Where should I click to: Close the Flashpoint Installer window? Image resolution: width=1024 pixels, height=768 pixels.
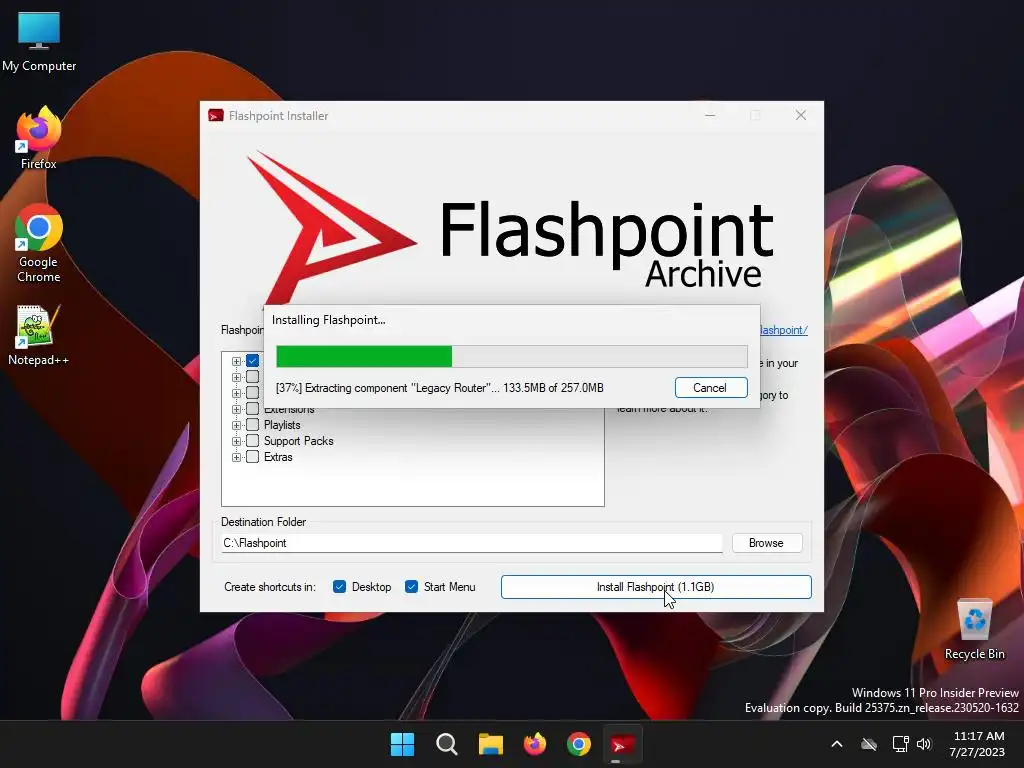801,116
